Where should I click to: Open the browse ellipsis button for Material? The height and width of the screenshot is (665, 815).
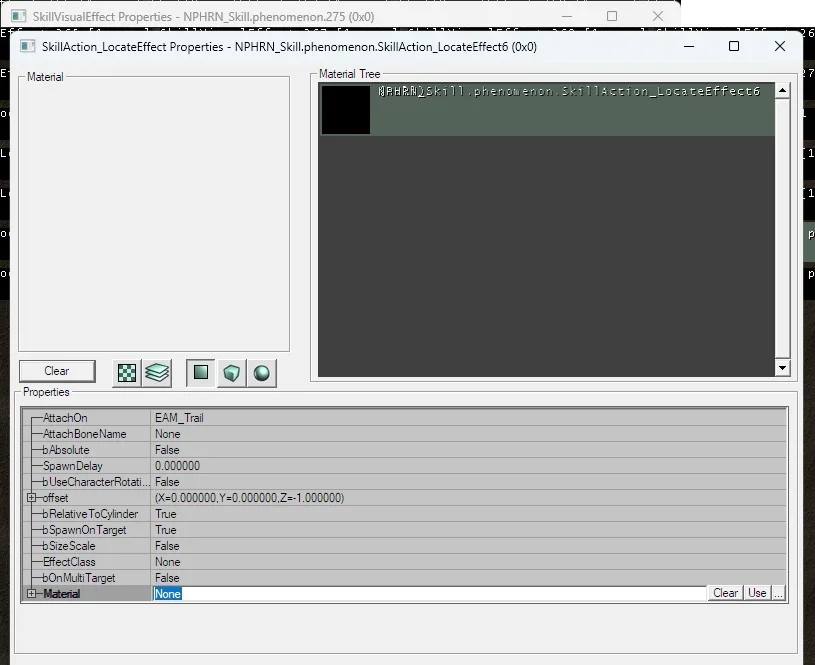point(778,593)
